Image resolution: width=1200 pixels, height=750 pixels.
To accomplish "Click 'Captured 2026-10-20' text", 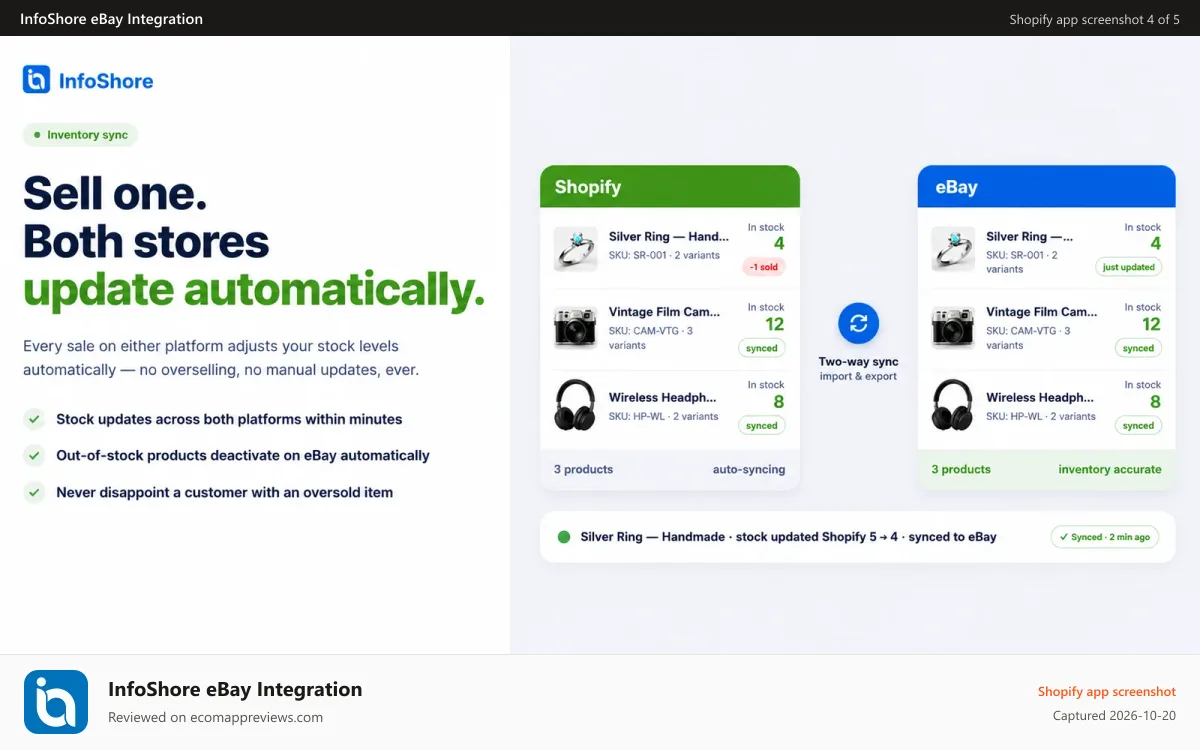I will (1115, 716).
